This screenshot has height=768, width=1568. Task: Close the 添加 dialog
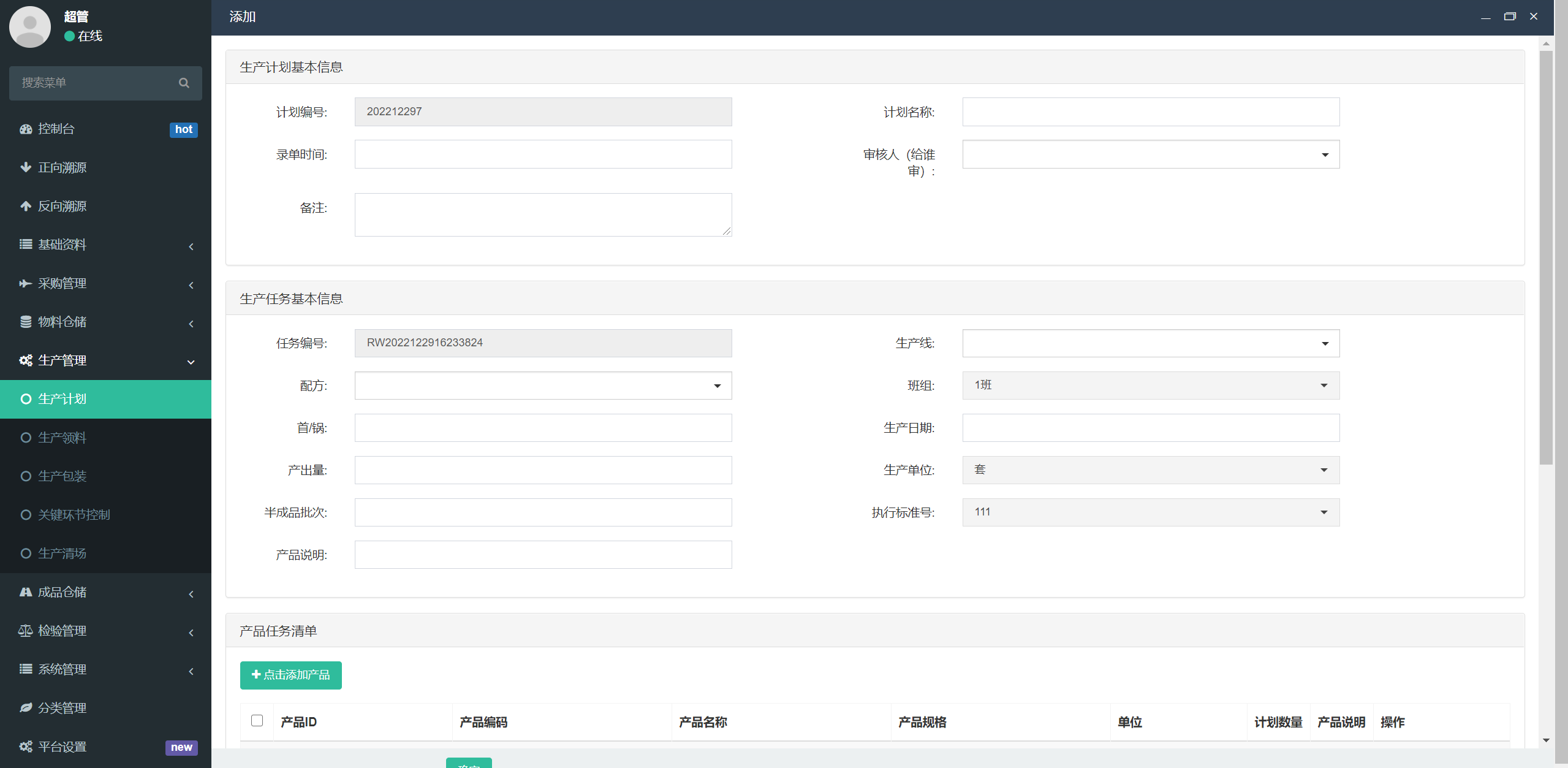click(1534, 17)
